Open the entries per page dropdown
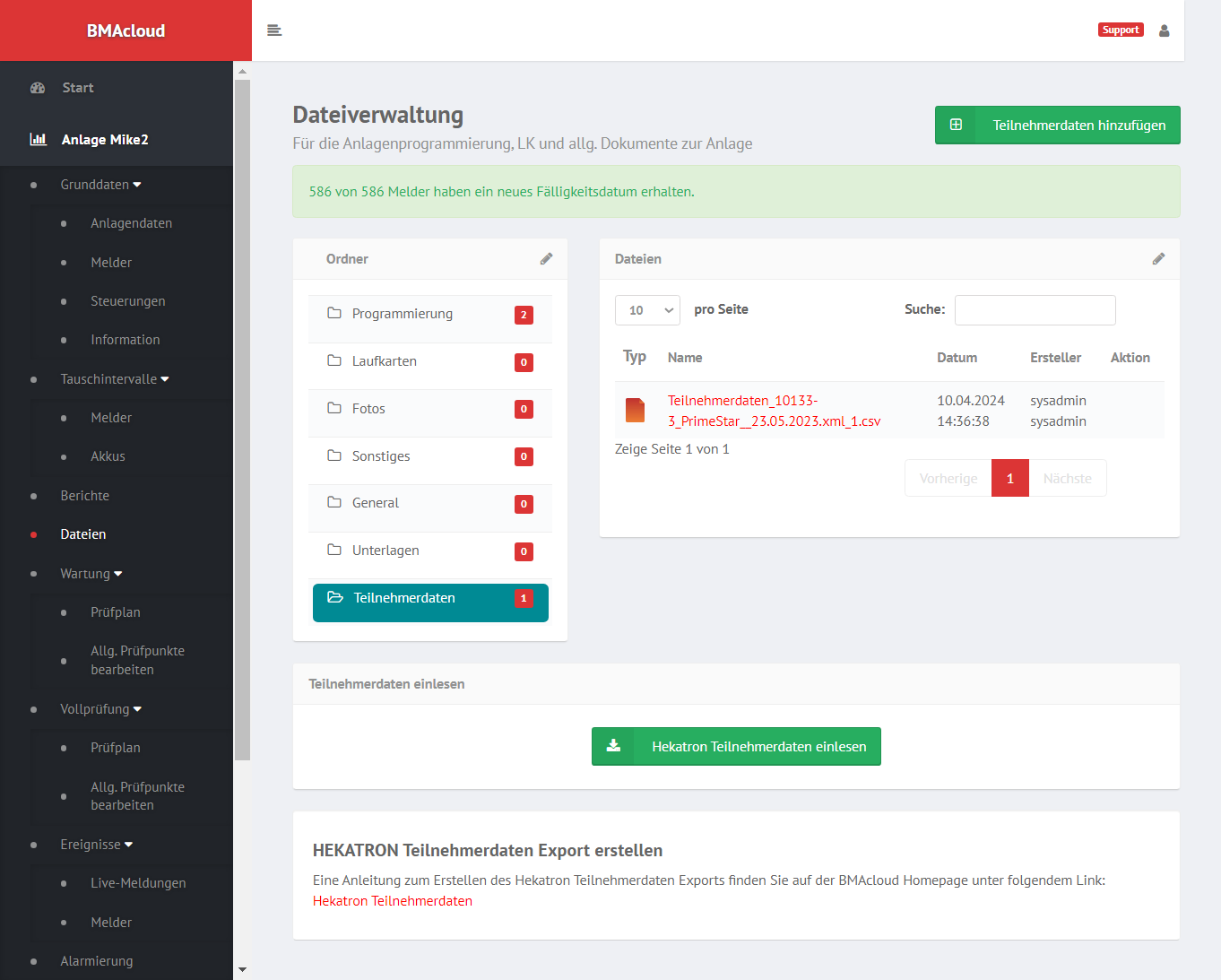 647,310
